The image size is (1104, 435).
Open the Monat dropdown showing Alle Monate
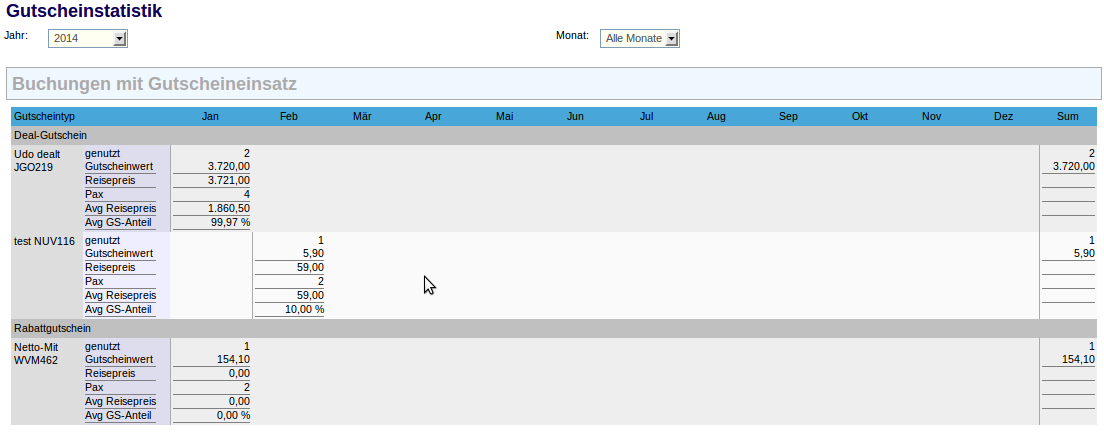click(640, 39)
